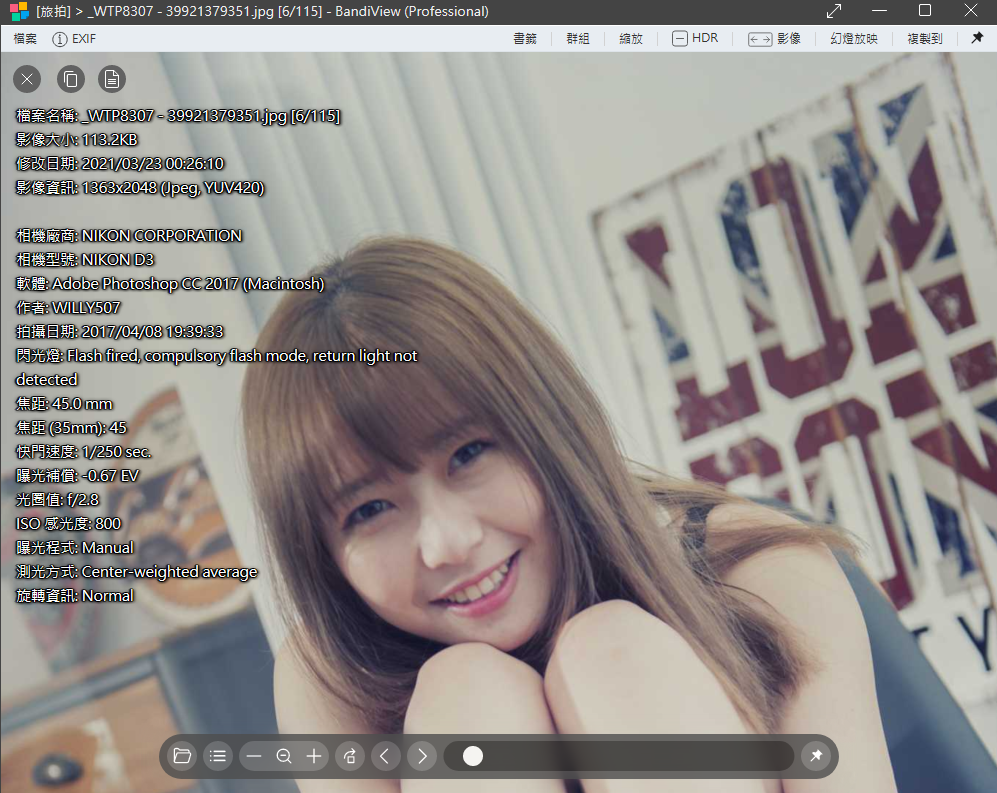Show the image list in bottom toolbar
This screenshot has width=997, height=793.
[218, 756]
